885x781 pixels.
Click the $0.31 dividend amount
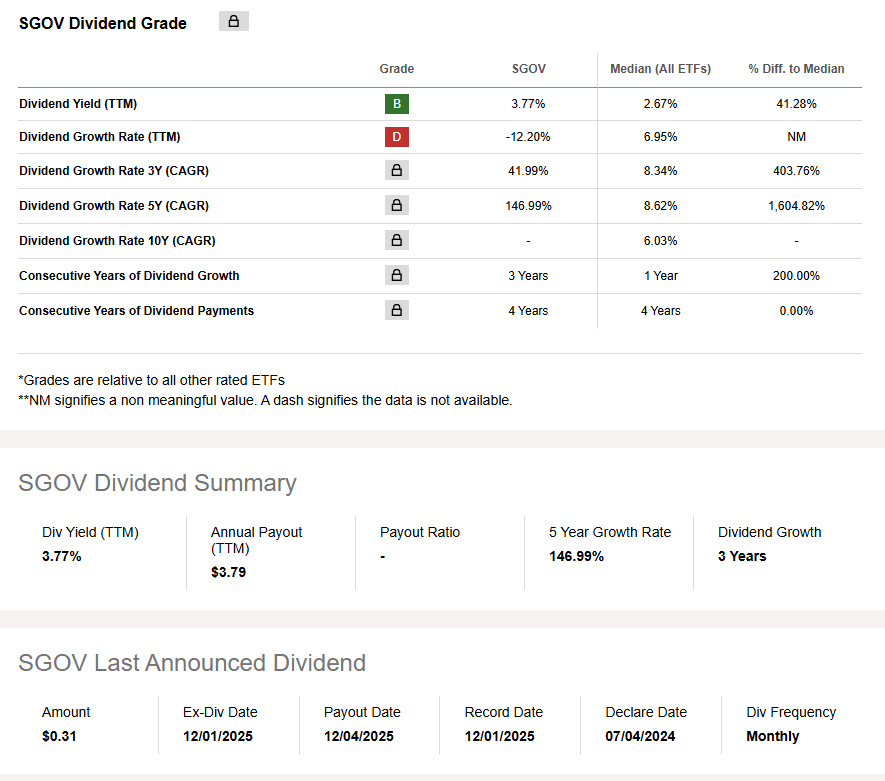point(59,736)
